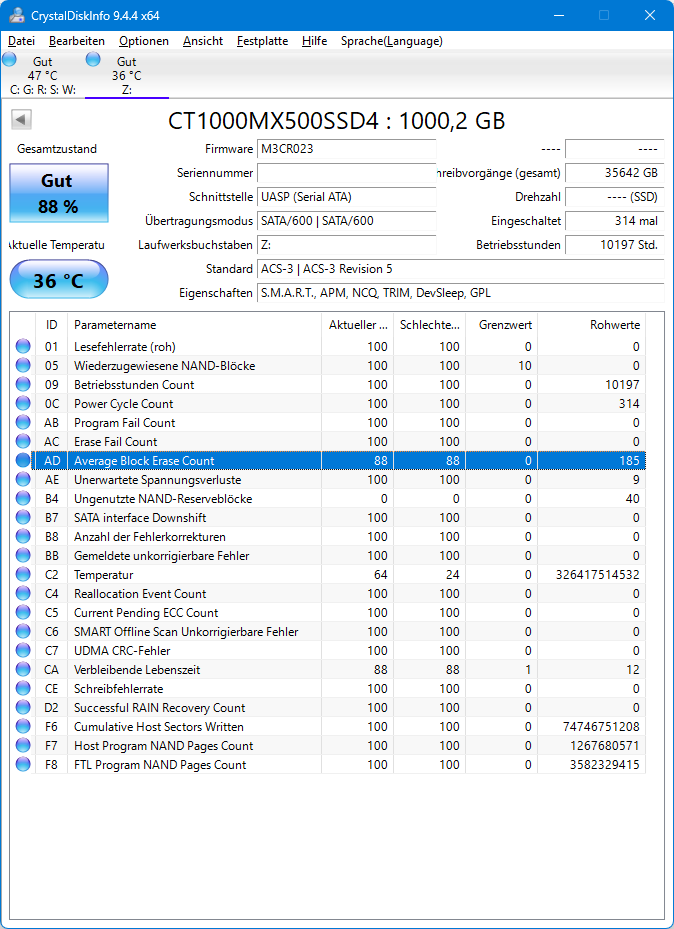Open the Festplatte menu
This screenshot has width=674, height=929.
(x=262, y=41)
